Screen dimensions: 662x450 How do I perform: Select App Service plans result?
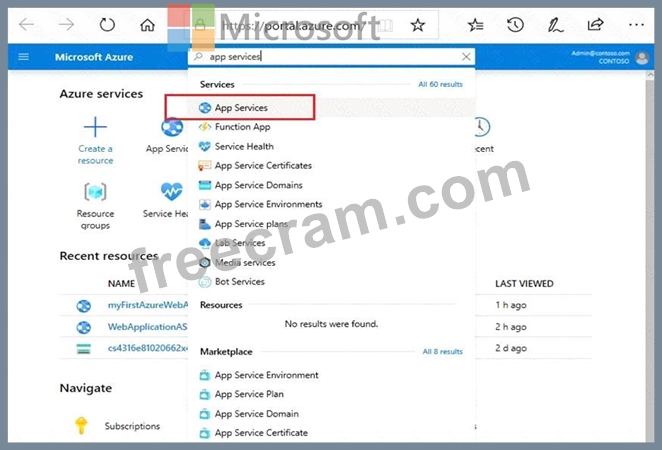331,224
